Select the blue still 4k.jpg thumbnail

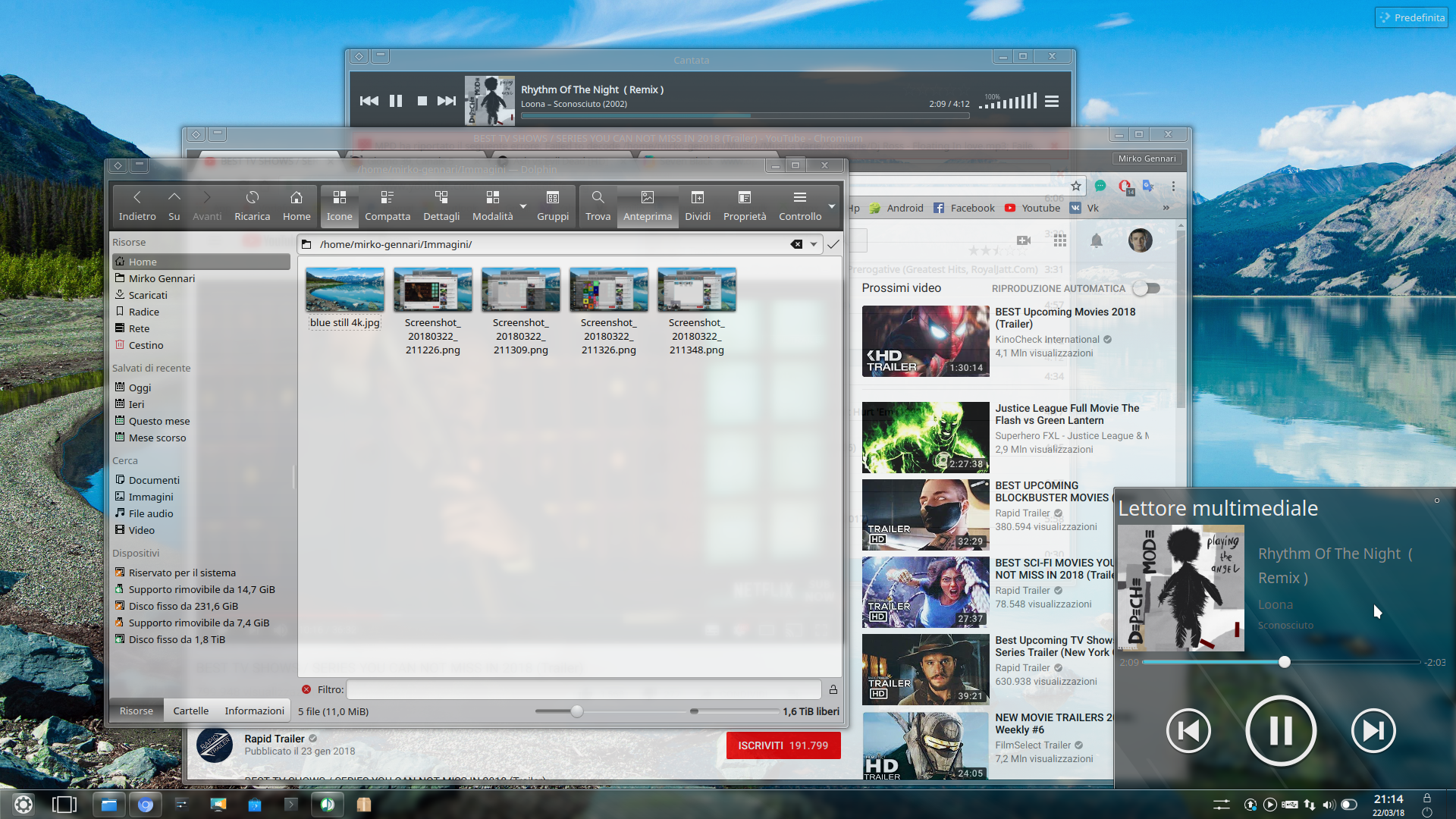(x=345, y=289)
